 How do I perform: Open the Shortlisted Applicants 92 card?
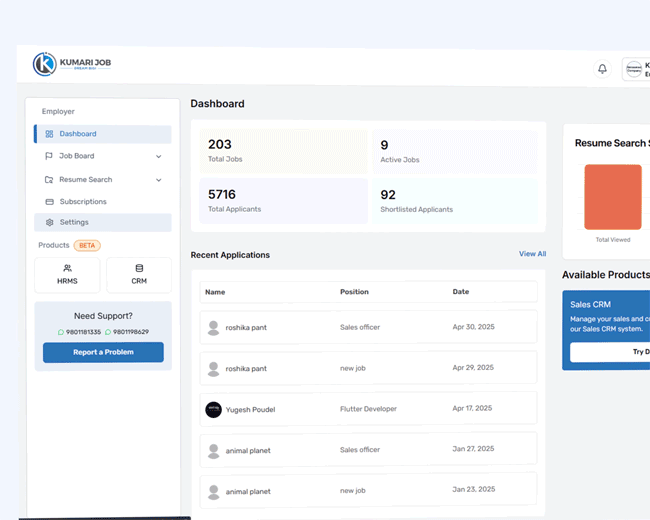pos(454,201)
